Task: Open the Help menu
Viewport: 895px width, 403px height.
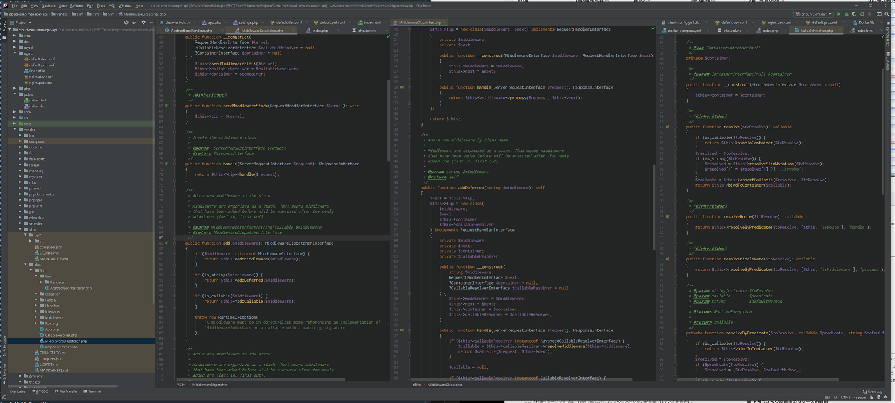Action: pyautogui.click(x=139, y=6)
